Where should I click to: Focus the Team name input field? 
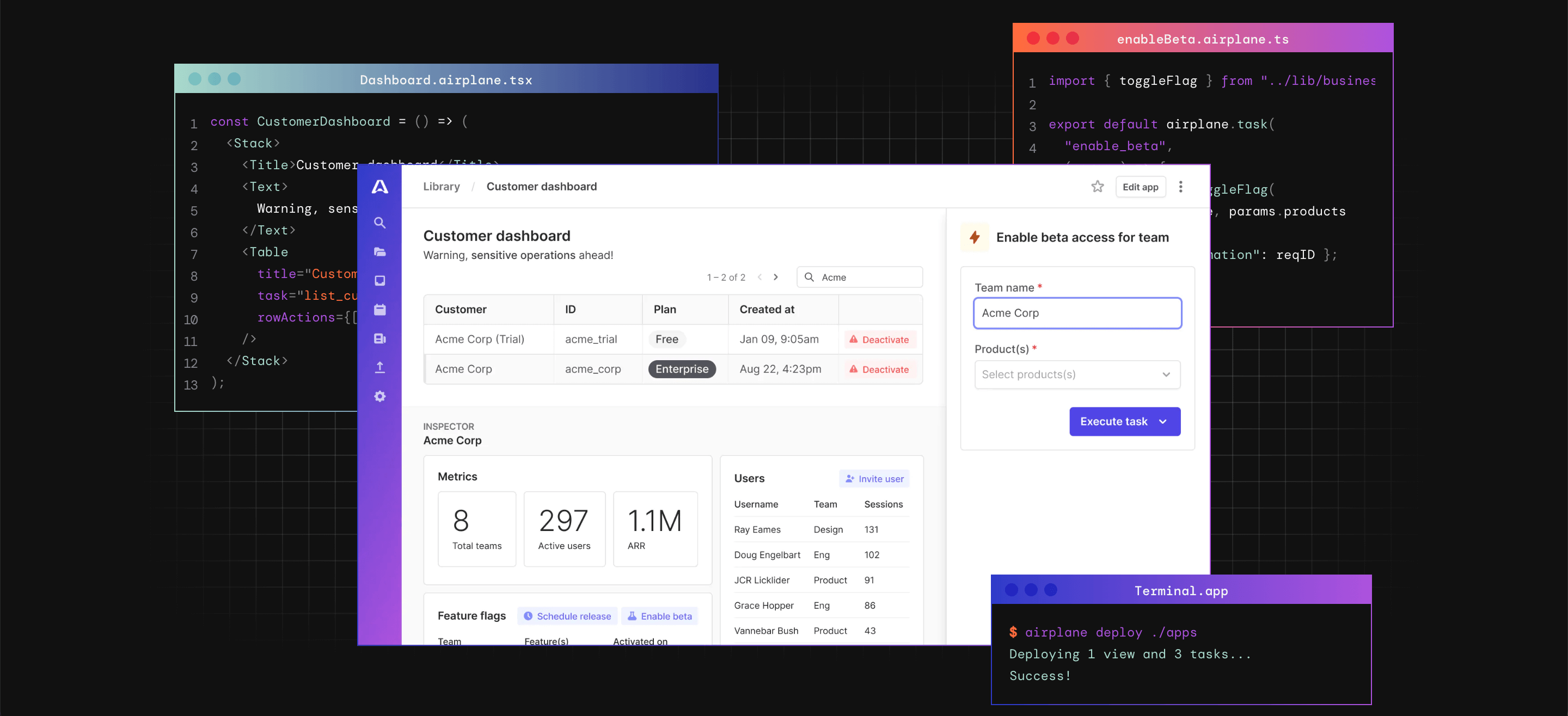tap(1077, 313)
